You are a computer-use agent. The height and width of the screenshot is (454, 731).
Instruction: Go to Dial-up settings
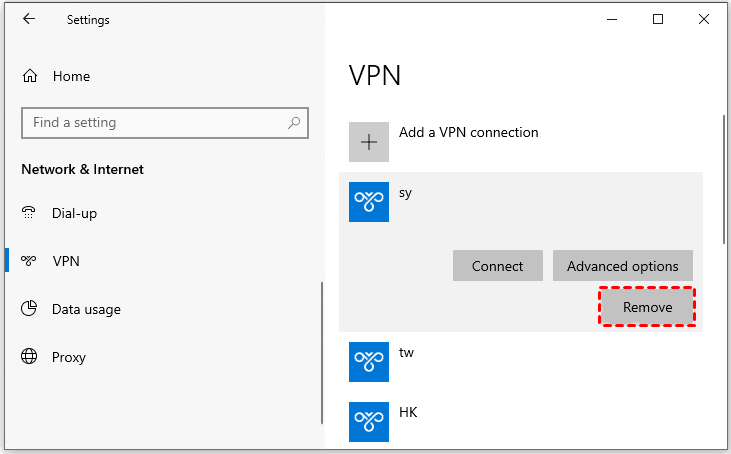point(74,213)
